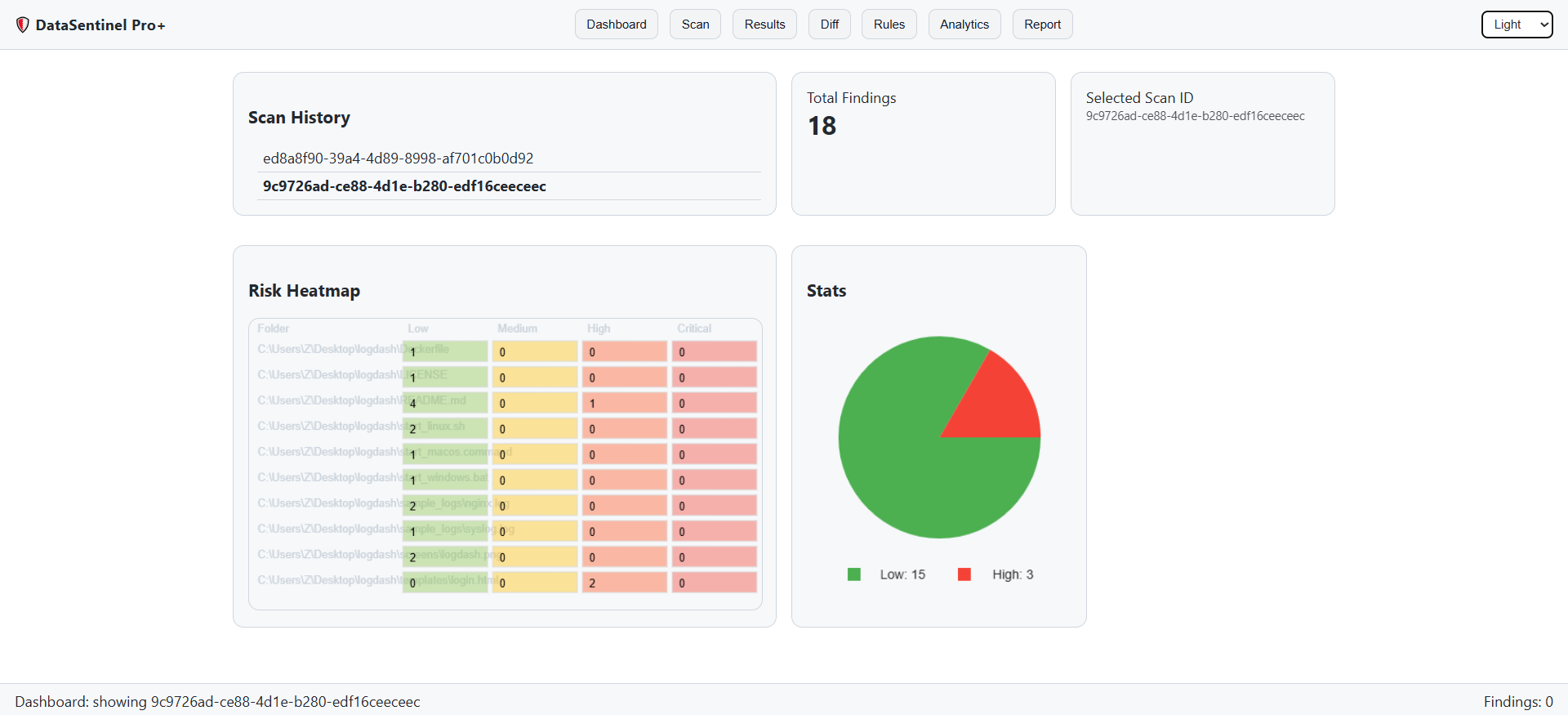Image resolution: width=1568 pixels, height=715 pixels.
Task: Click the syslog.log row Critical cell
Action: [715, 531]
